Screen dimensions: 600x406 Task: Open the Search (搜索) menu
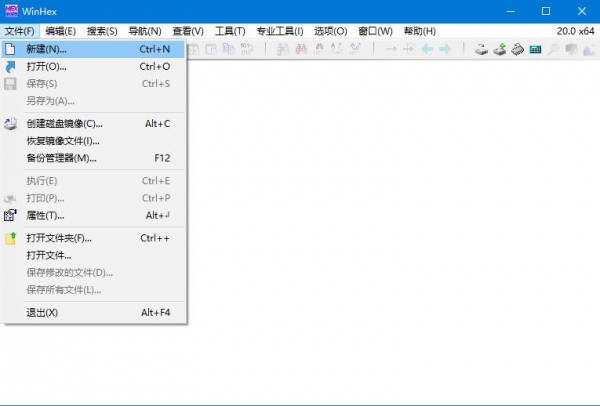(102, 31)
